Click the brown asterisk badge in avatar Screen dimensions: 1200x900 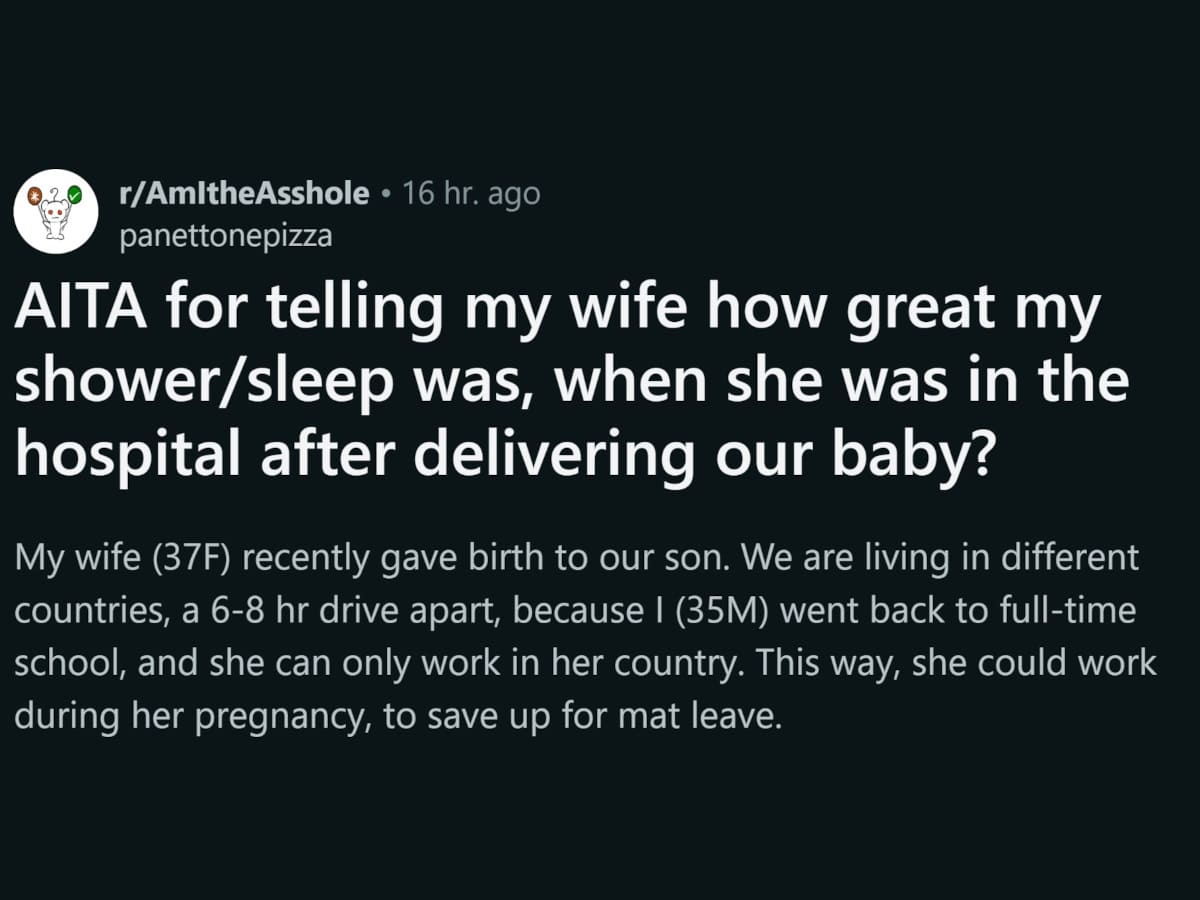pos(33,195)
